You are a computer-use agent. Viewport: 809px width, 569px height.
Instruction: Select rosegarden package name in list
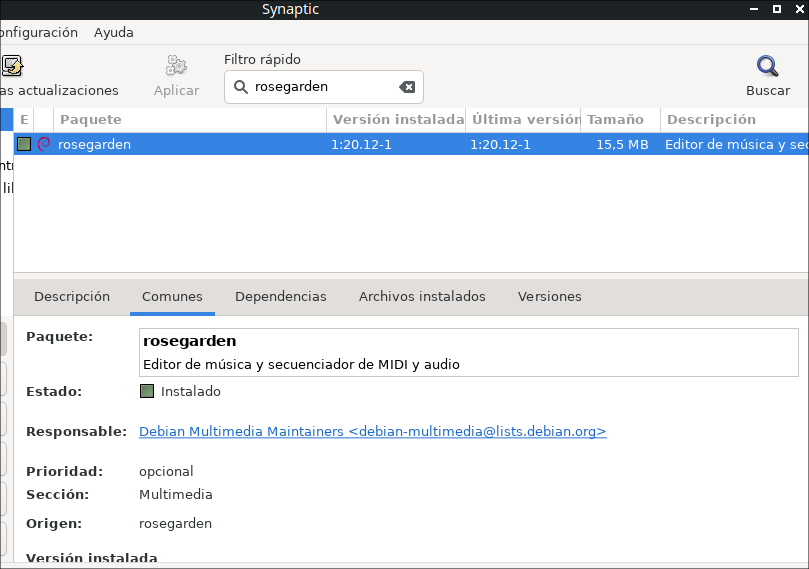click(x=94, y=144)
